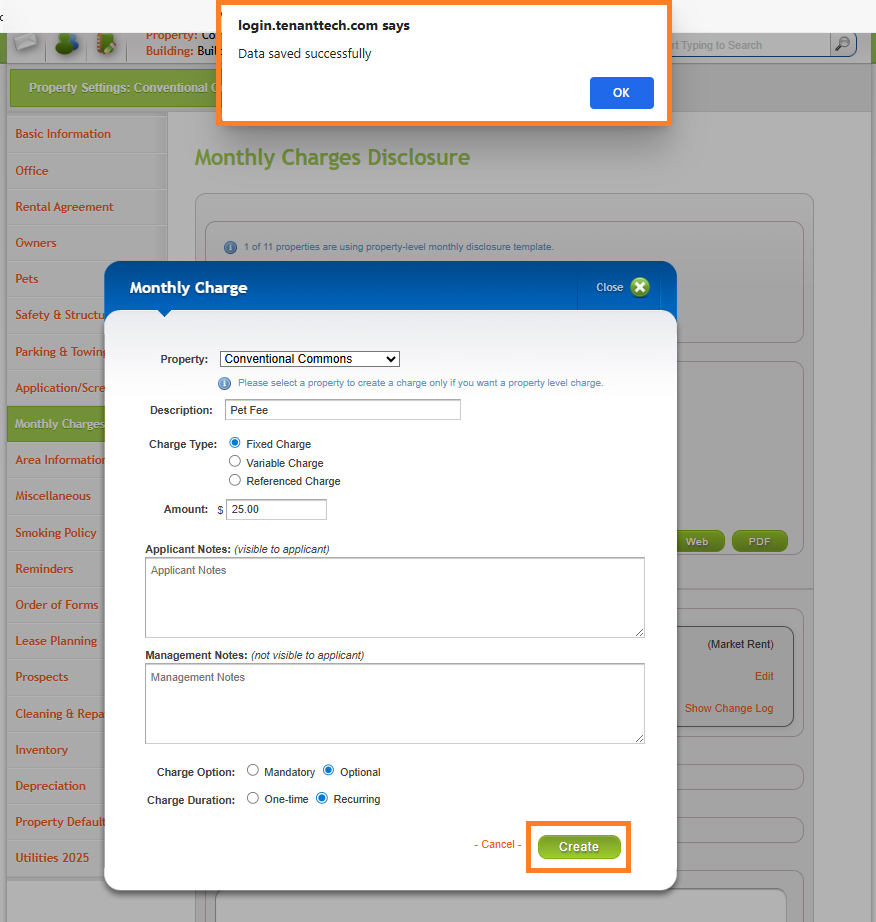876x922 pixels.
Task: Click the Management Notes resize handle
Action: coord(640,739)
